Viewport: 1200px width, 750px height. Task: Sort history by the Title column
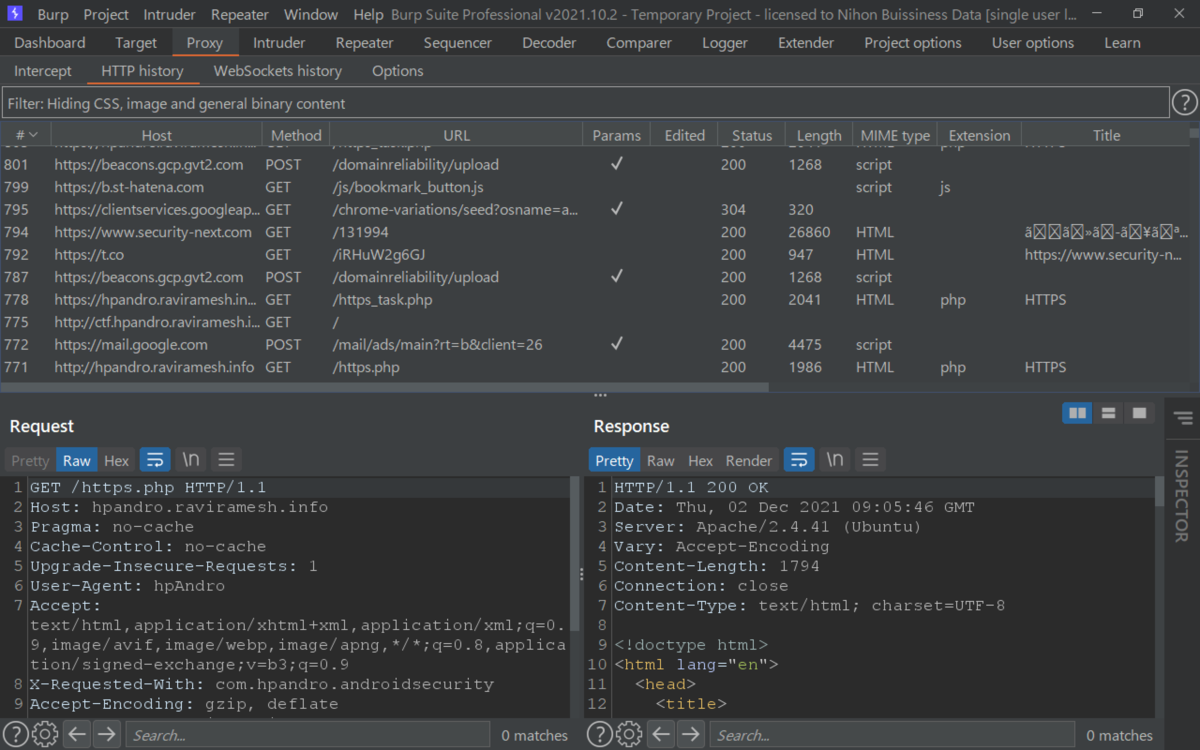pyautogui.click(x=1106, y=135)
